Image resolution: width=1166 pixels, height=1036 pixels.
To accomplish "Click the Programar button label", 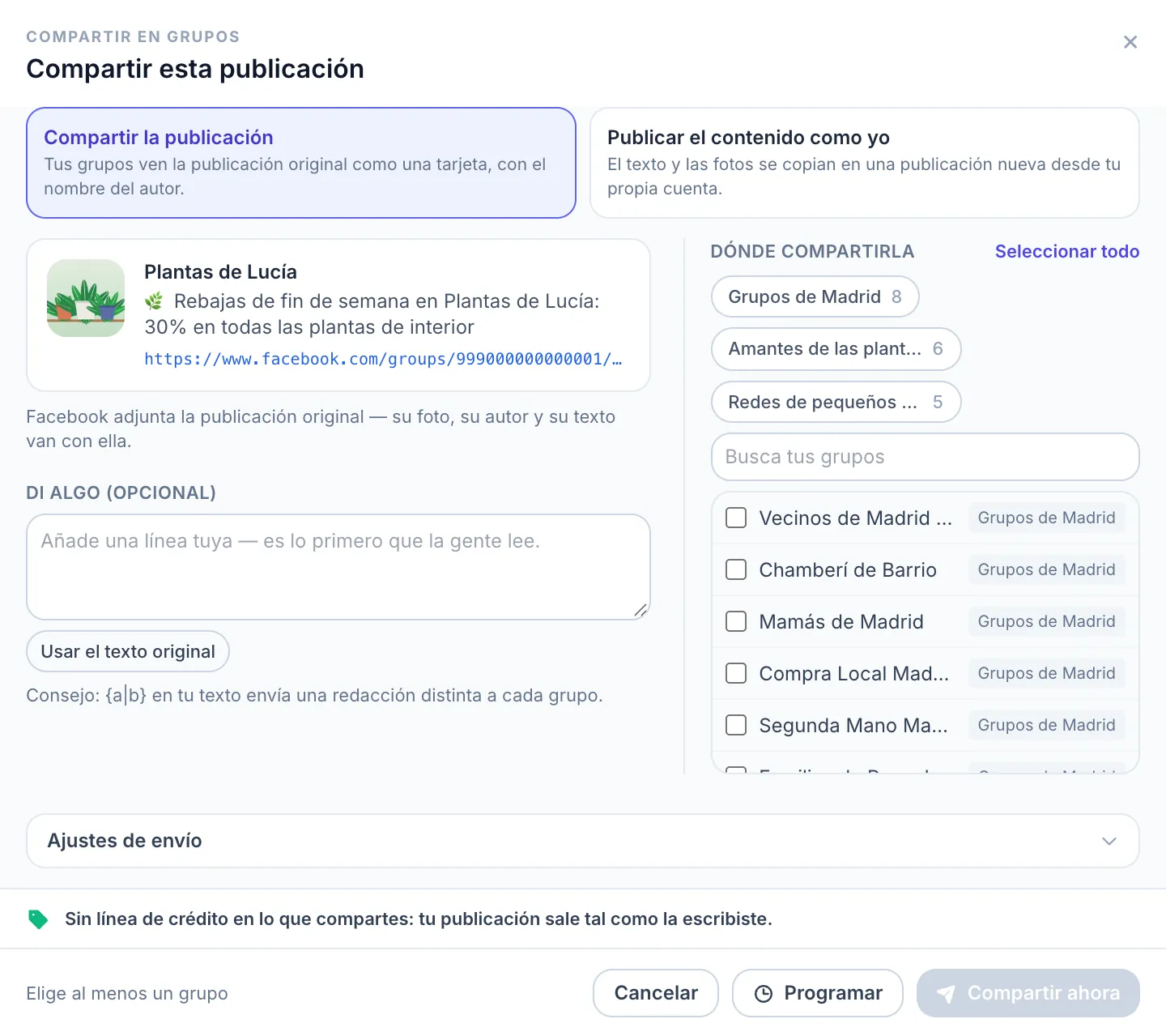I will 833,993.
